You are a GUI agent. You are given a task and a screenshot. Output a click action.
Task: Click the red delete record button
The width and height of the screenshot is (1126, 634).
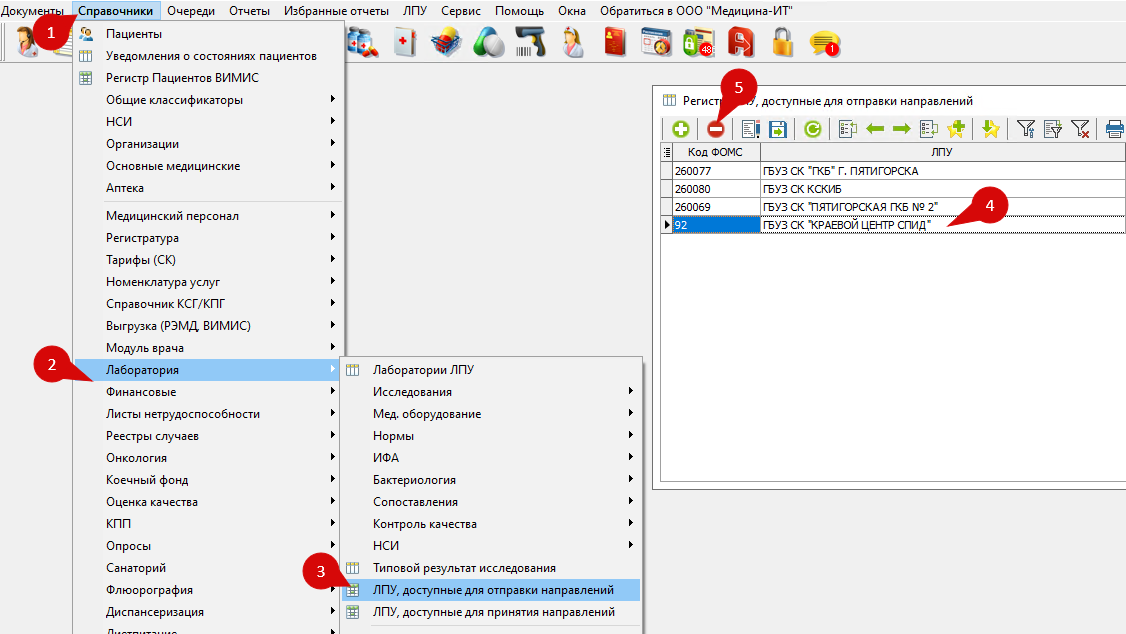click(x=716, y=129)
